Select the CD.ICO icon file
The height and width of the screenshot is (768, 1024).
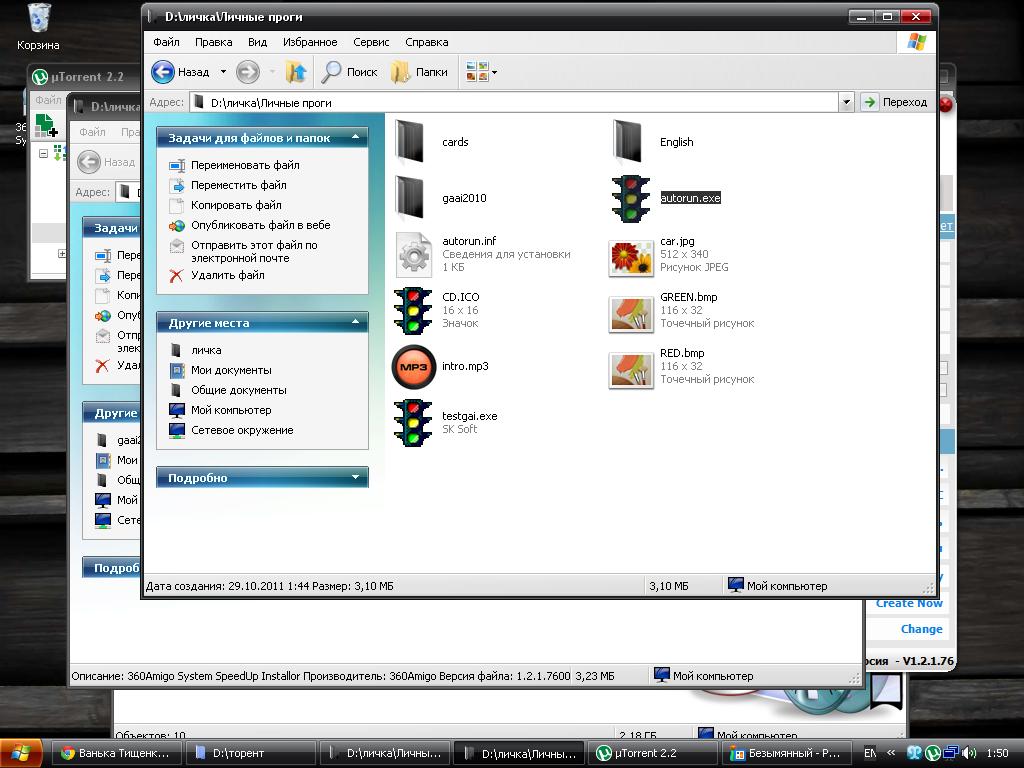[x=413, y=310]
